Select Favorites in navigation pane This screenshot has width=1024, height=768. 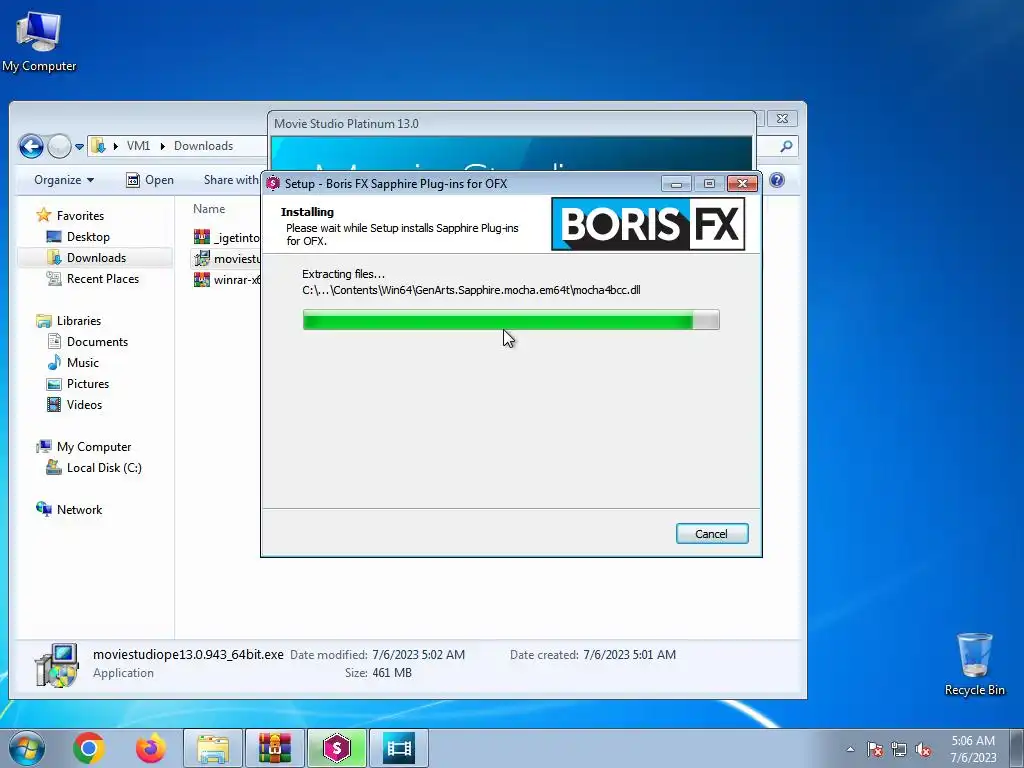(71, 216)
